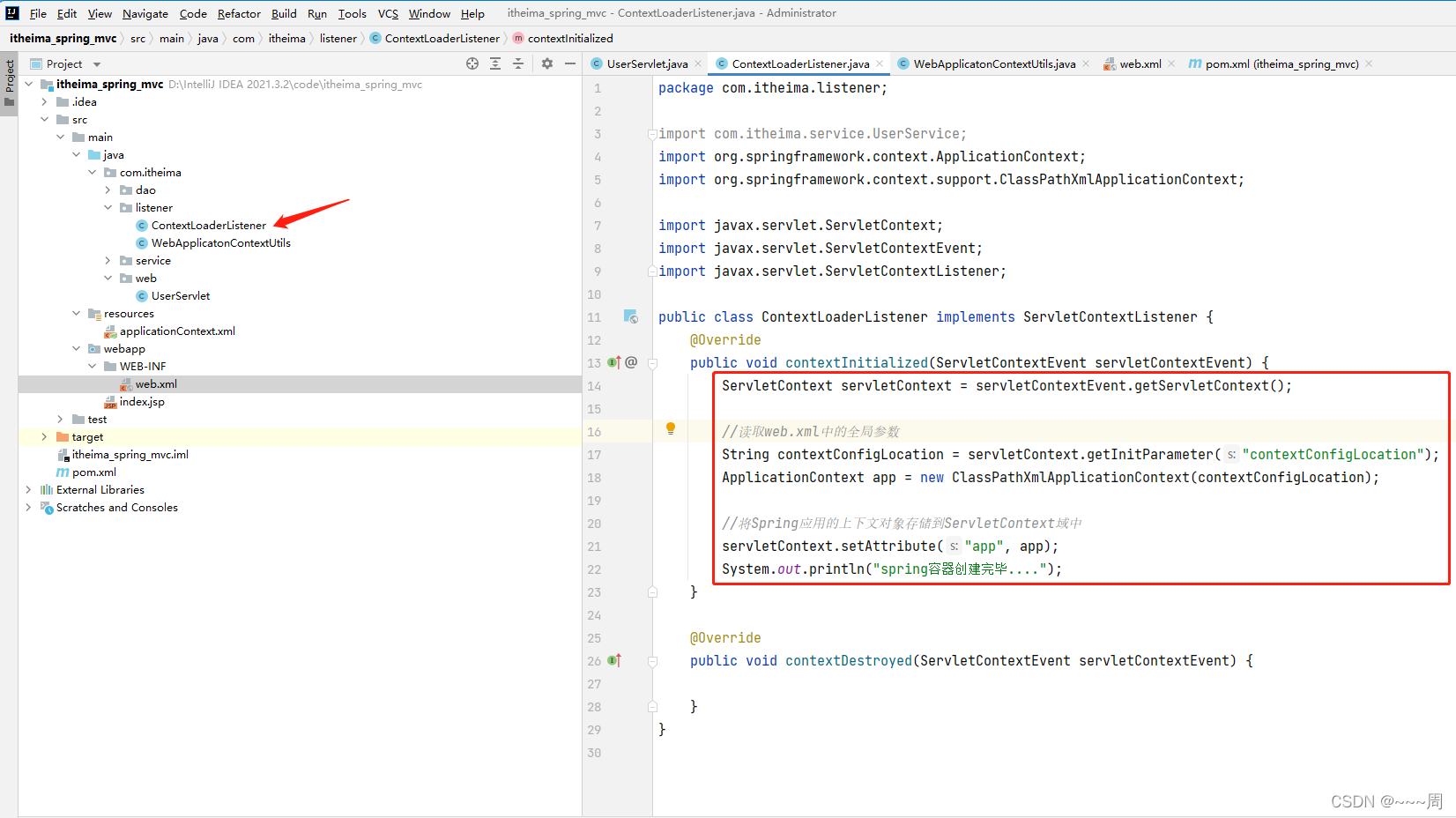Expand the service package
Screen dimensions: 1456x818
click(108, 260)
